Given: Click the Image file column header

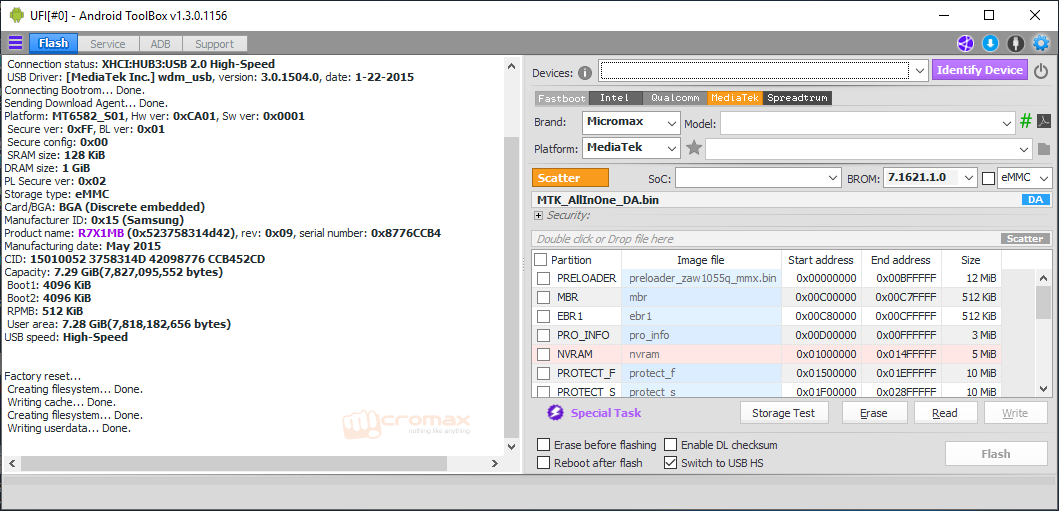Looking at the screenshot, I should click(700, 260).
